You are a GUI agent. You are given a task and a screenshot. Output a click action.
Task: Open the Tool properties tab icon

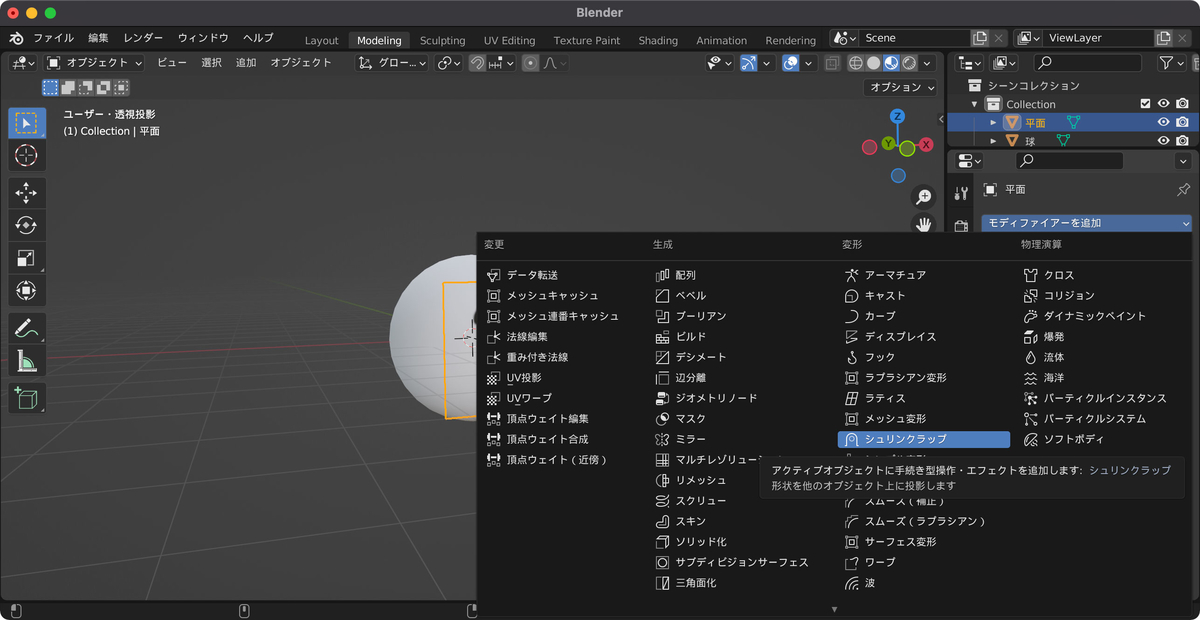click(961, 193)
